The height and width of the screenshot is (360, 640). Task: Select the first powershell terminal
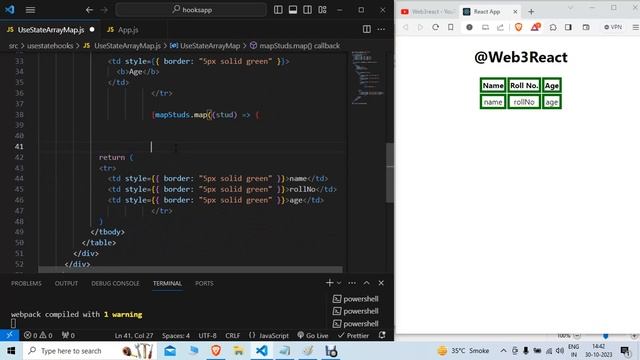click(356, 299)
